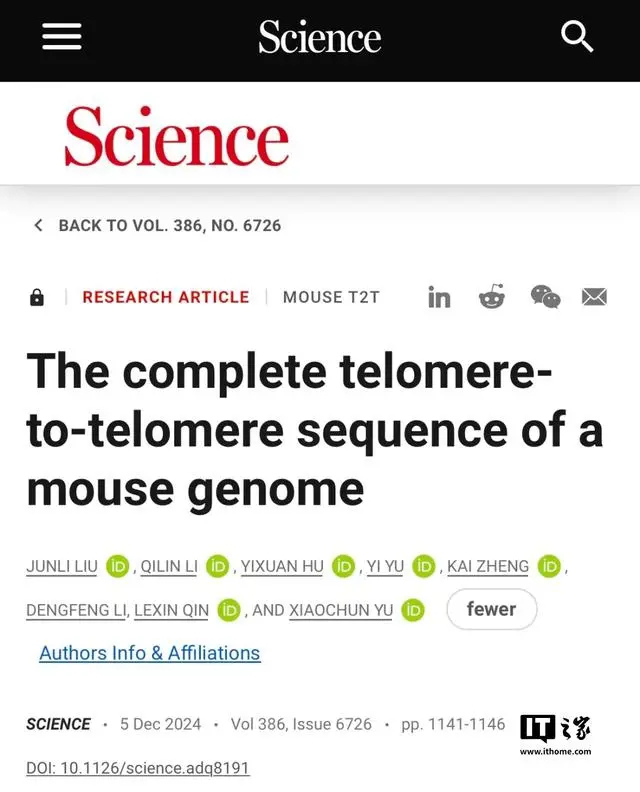Open the DOI 10.1126/science.adq8191 link
Viewport: 640px width, 792px height.
click(x=137, y=768)
